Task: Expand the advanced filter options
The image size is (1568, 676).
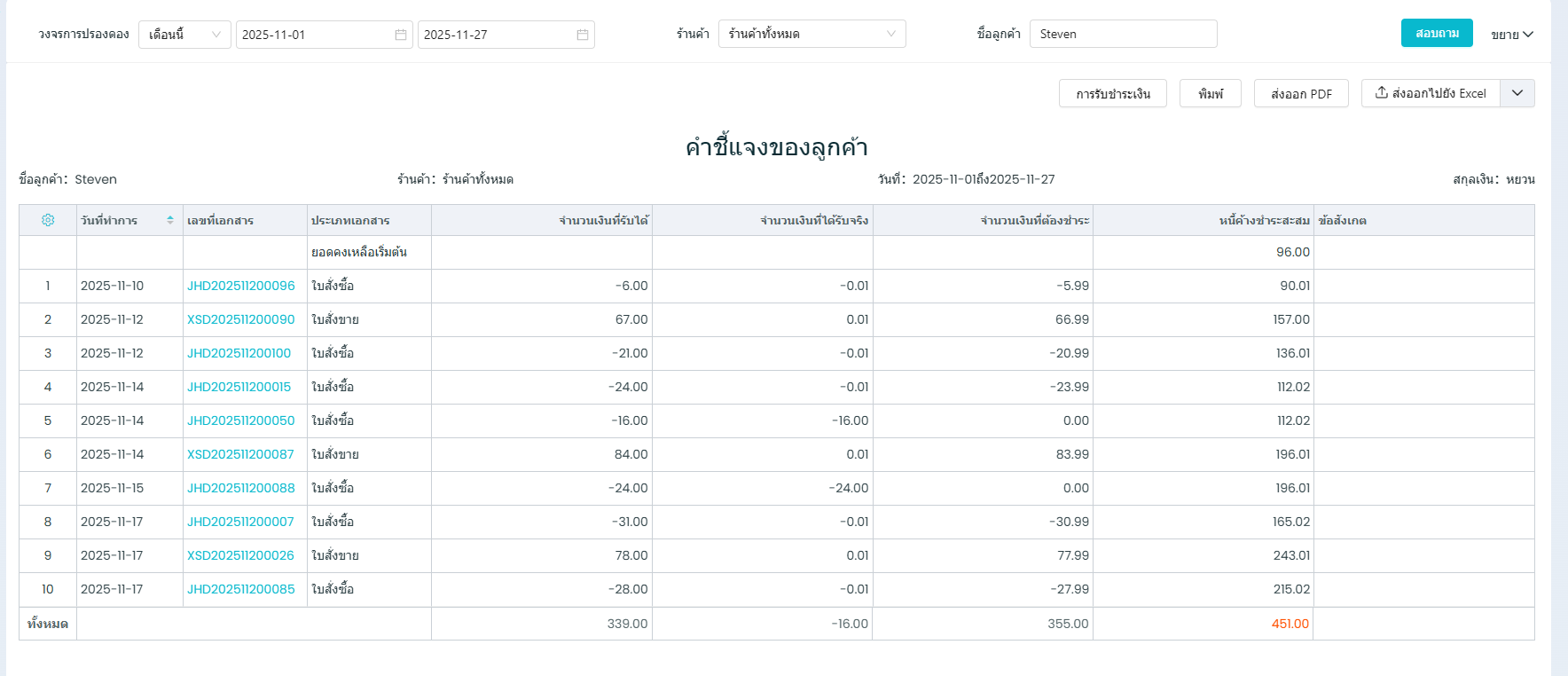Action: 1512,35
